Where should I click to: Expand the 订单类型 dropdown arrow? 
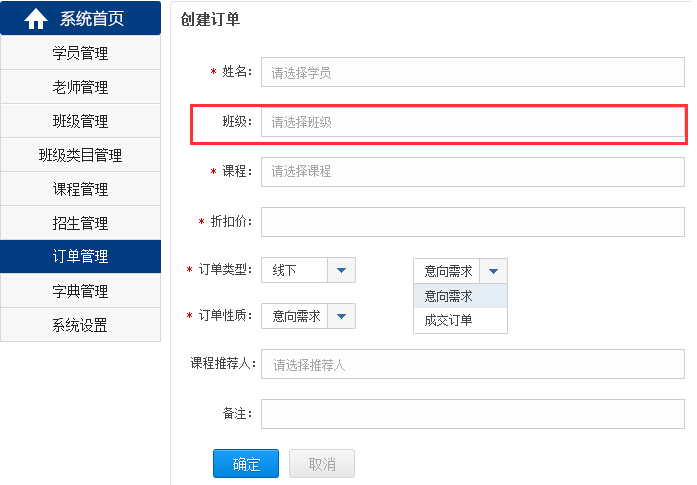(342, 270)
